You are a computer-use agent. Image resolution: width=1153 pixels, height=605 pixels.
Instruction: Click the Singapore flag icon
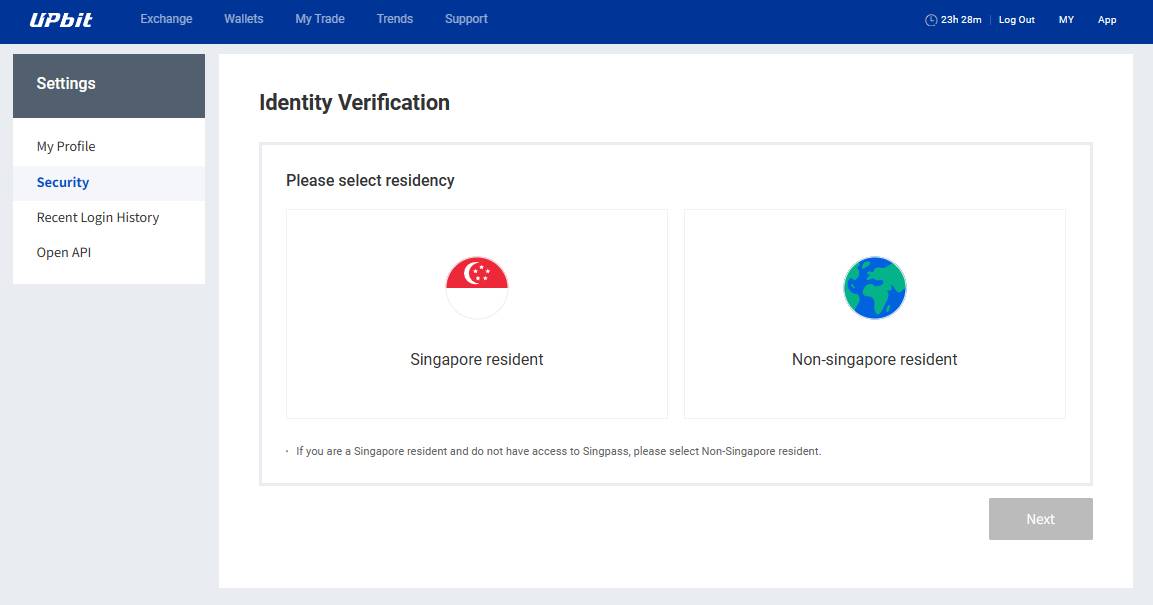point(476,287)
